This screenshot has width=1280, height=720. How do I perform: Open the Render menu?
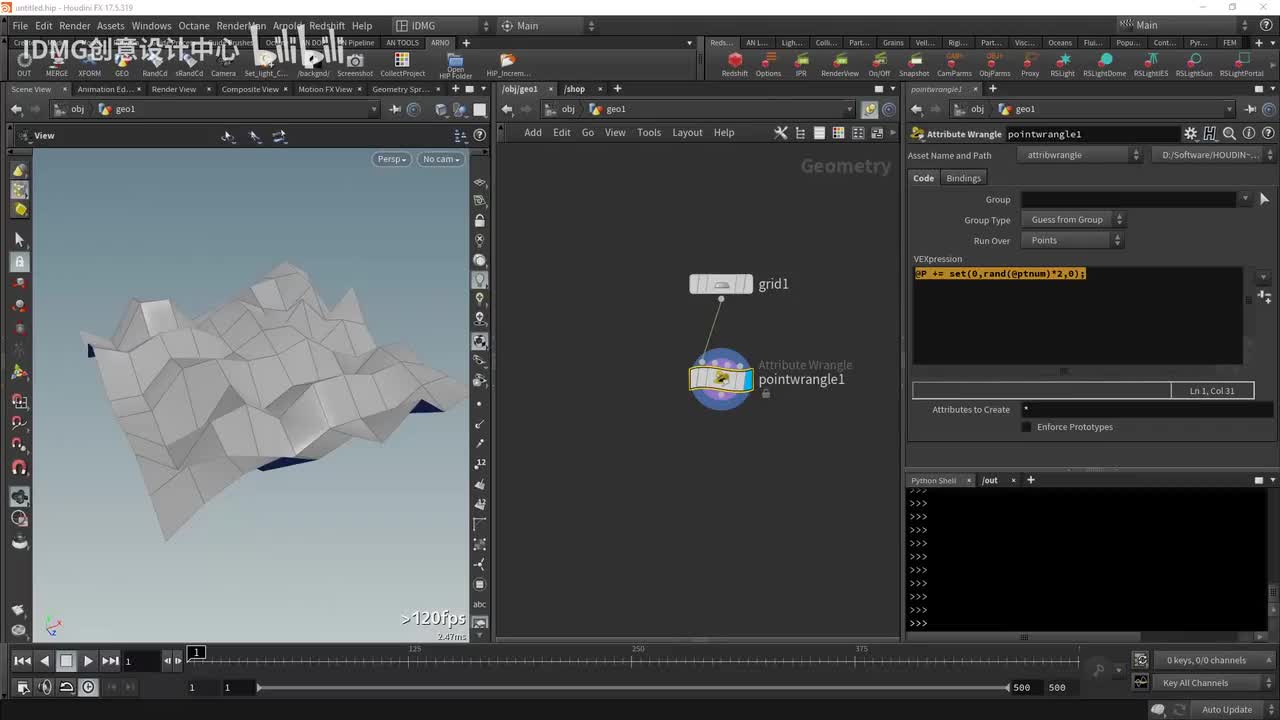(x=75, y=26)
